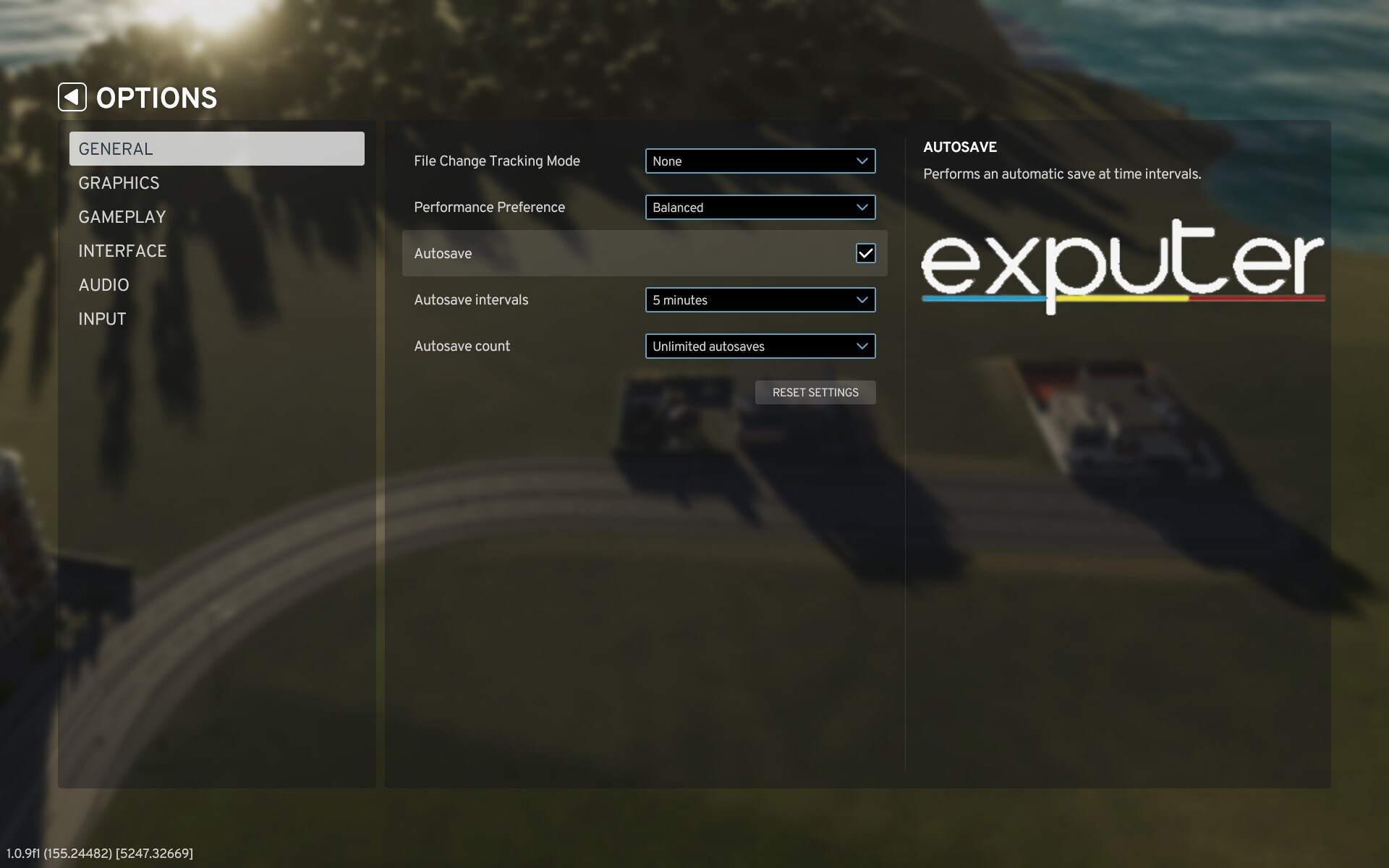The image size is (1389, 868).
Task: Open the Autosave intervals dropdown menu
Action: pyautogui.click(x=759, y=299)
